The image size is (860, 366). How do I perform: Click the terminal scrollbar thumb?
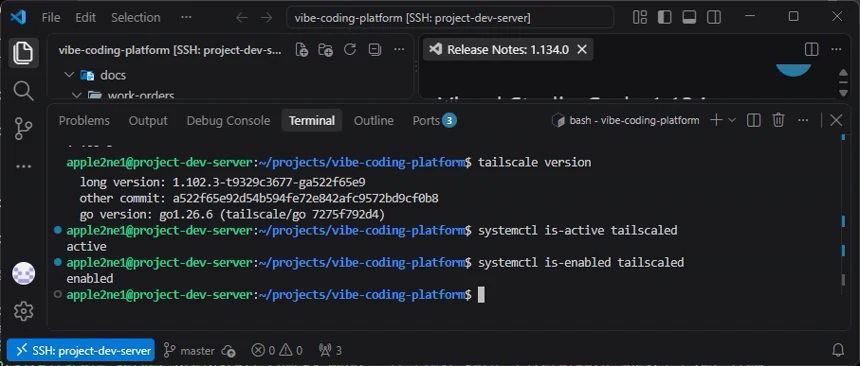844,280
